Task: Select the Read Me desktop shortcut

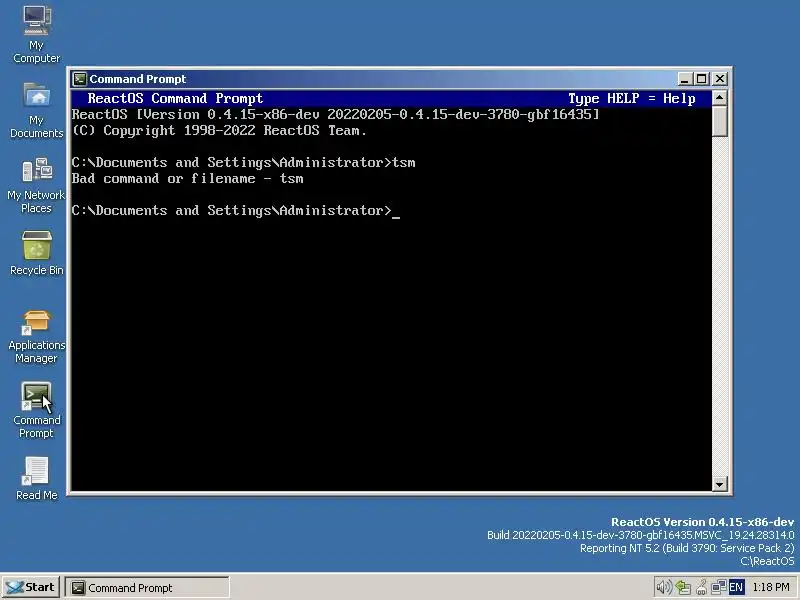Action: point(36,478)
